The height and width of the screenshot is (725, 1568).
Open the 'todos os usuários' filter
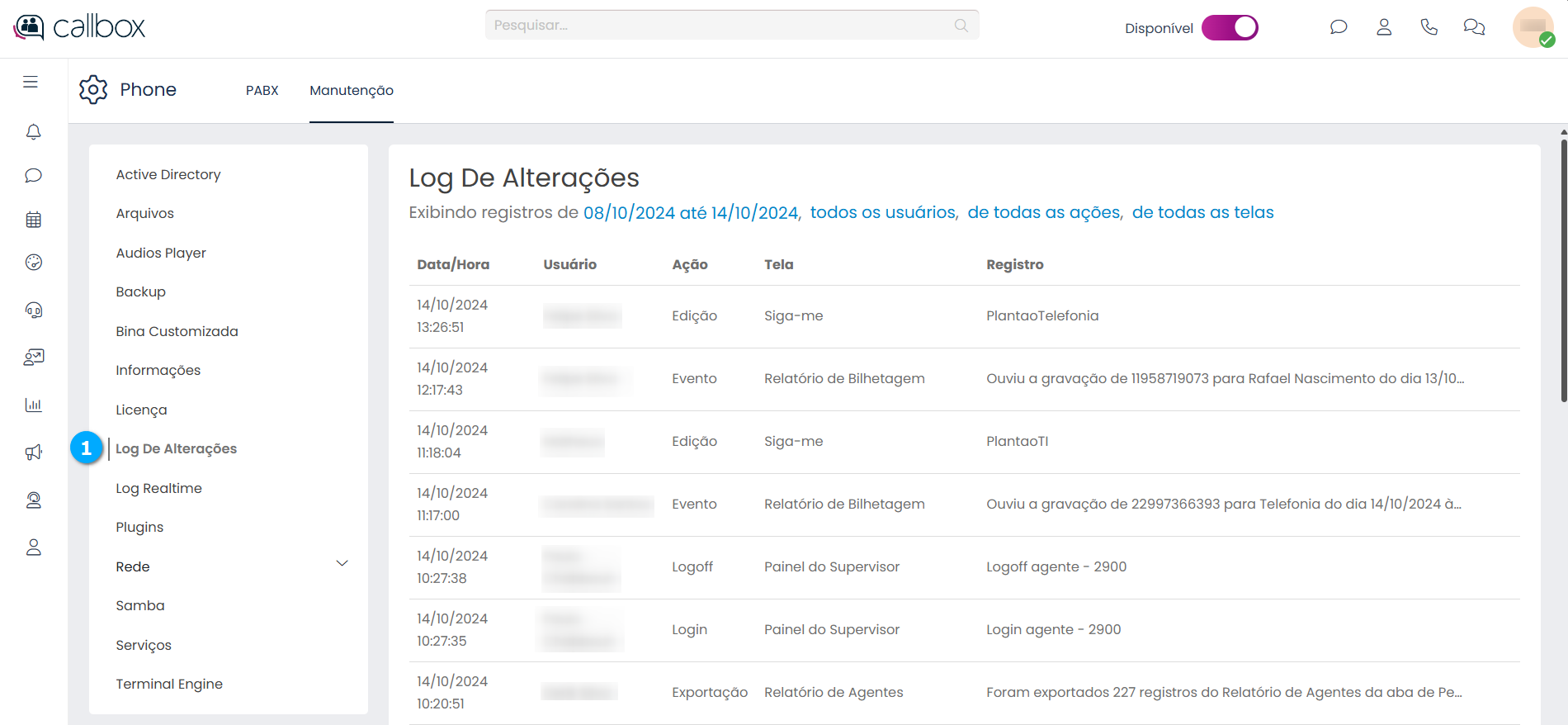[883, 213]
